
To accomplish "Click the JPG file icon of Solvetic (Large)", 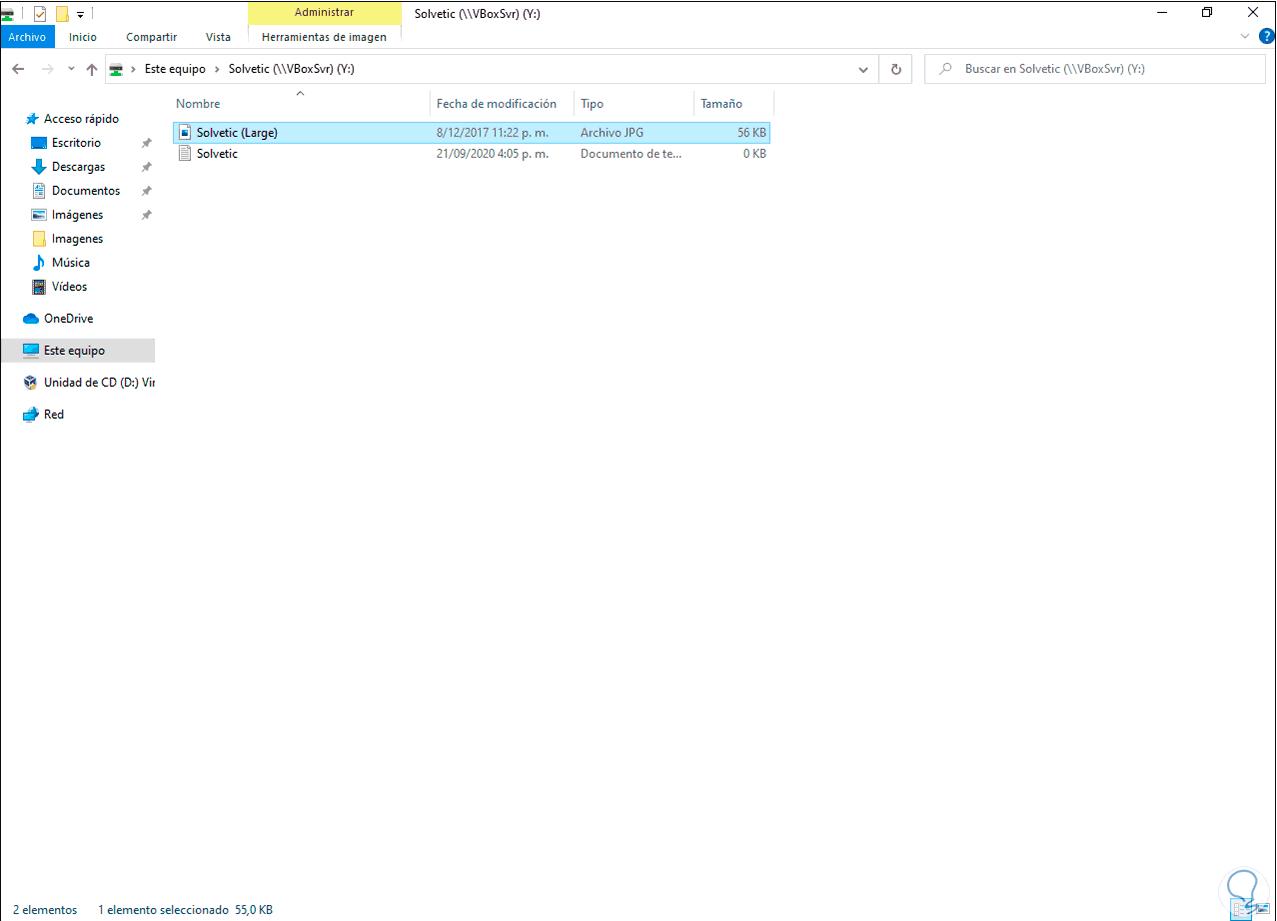I will click(184, 133).
